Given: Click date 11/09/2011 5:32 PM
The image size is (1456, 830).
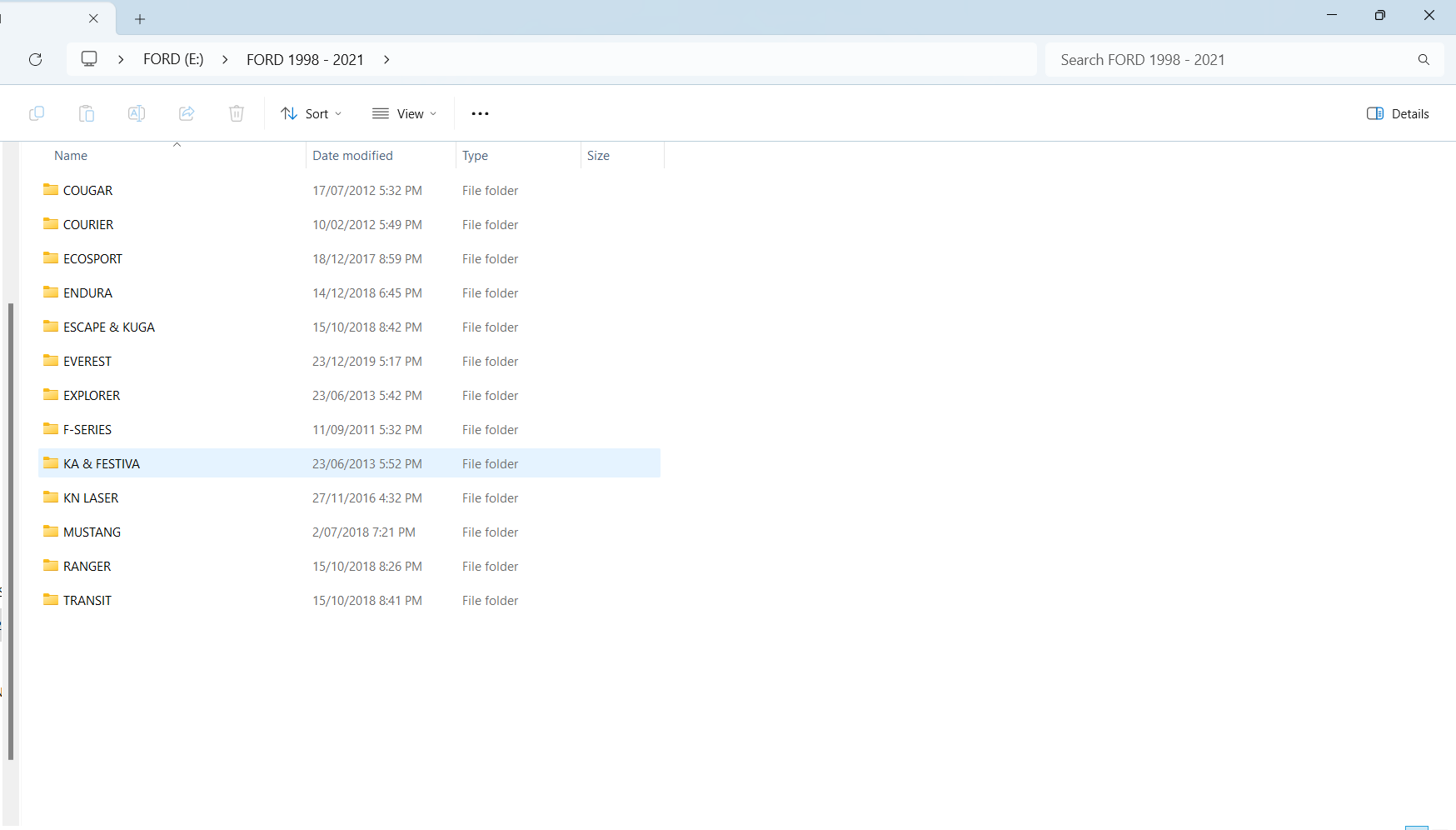Looking at the screenshot, I should pyautogui.click(x=367, y=429).
